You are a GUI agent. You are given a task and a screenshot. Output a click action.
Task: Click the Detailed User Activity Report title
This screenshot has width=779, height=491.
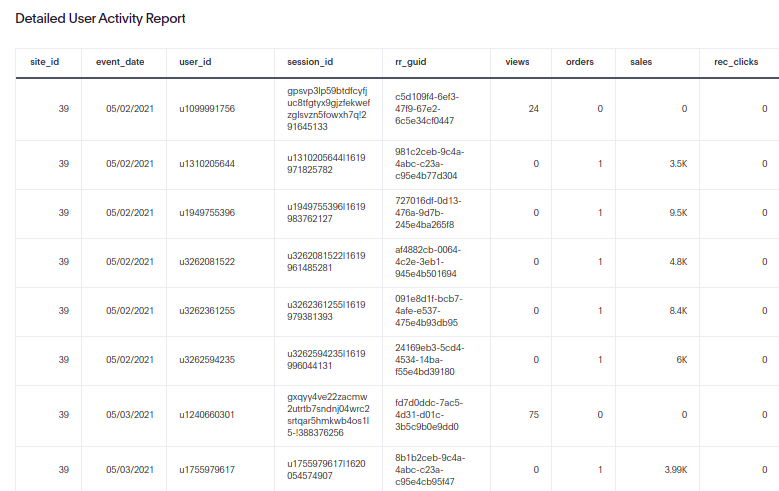coord(100,19)
